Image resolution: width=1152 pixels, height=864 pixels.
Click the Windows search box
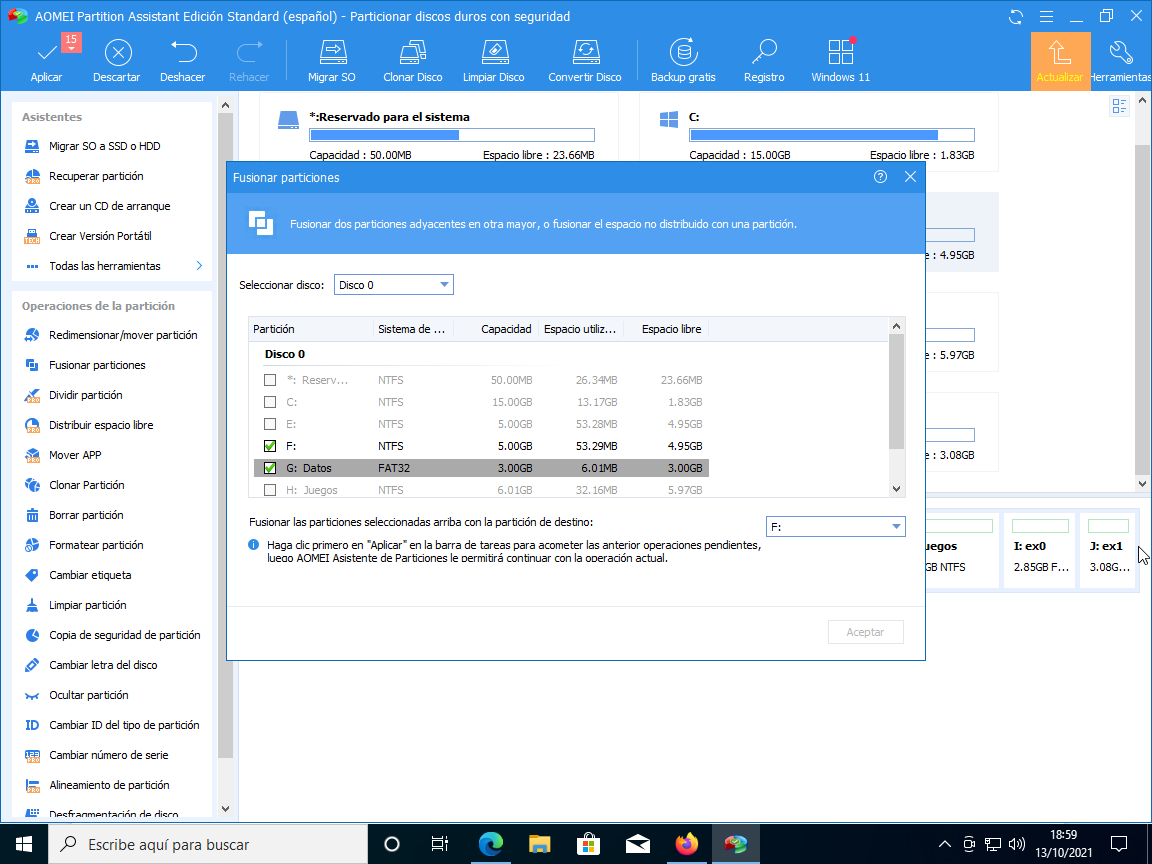tap(208, 844)
